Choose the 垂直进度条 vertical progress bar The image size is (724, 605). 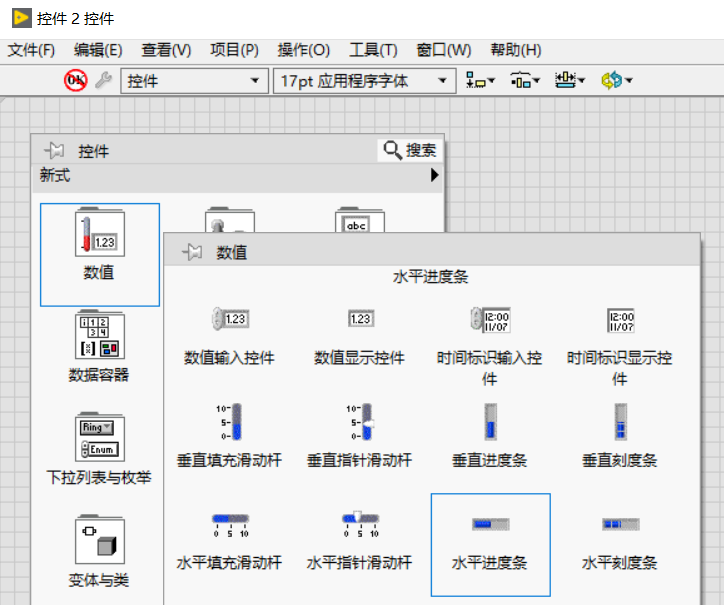(490, 436)
